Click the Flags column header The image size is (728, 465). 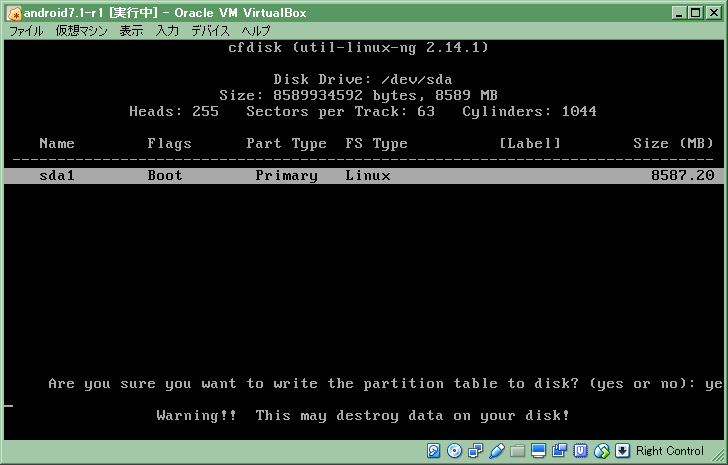pos(169,143)
